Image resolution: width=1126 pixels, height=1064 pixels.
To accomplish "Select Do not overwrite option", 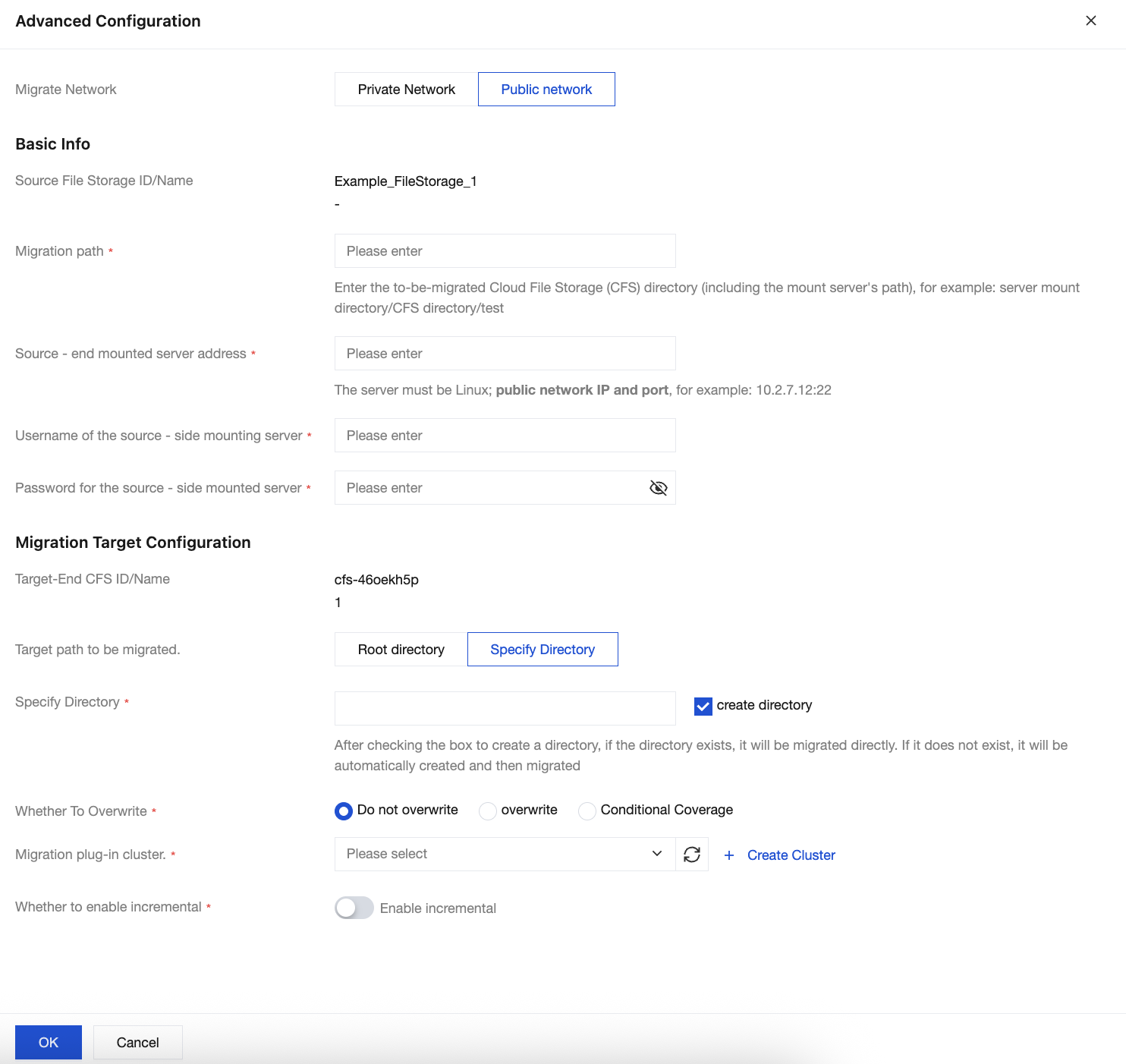I will (344, 811).
